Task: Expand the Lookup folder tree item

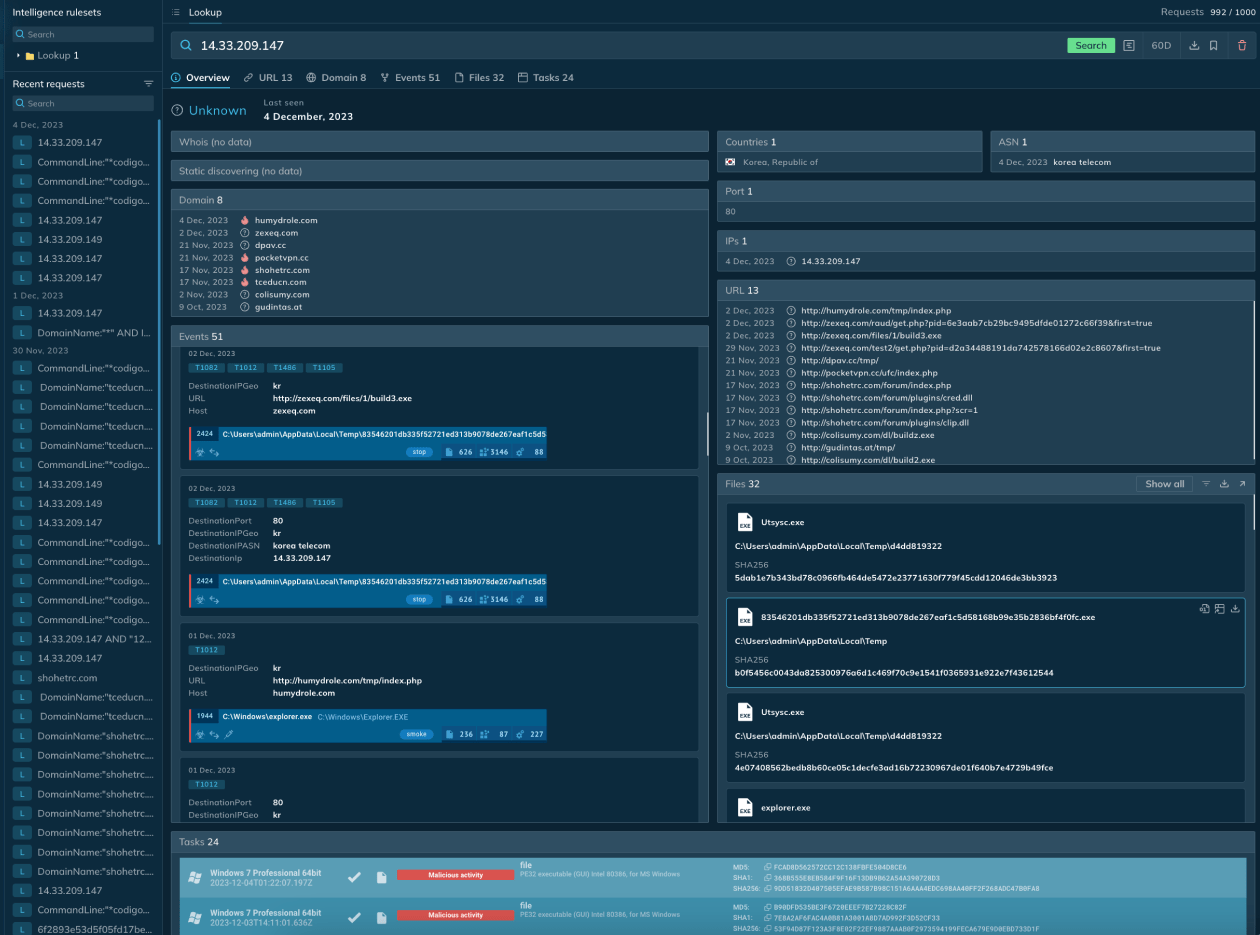Action: 18,56
